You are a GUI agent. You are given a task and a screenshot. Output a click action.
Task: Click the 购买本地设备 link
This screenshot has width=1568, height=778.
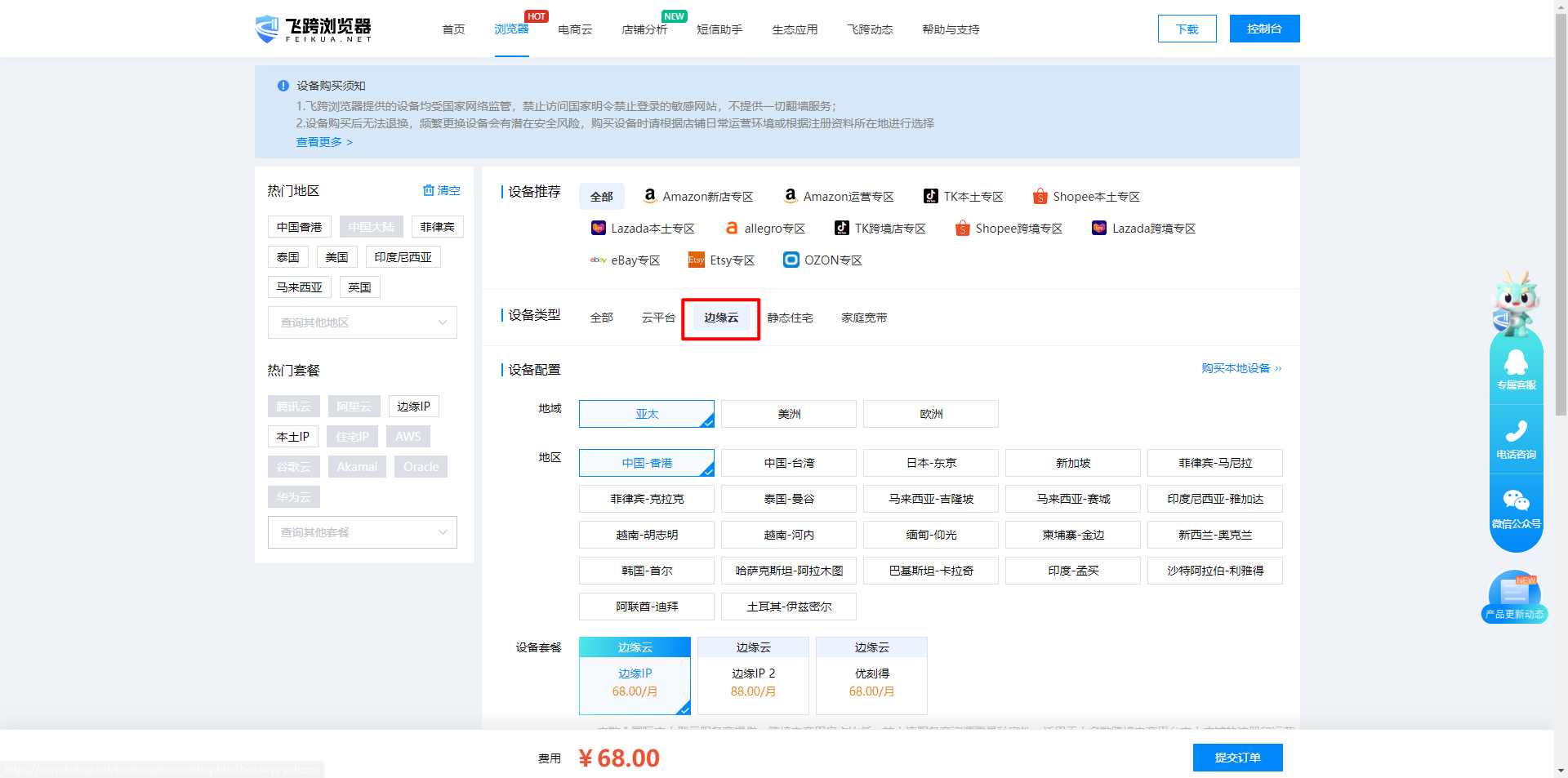pyautogui.click(x=1241, y=368)
